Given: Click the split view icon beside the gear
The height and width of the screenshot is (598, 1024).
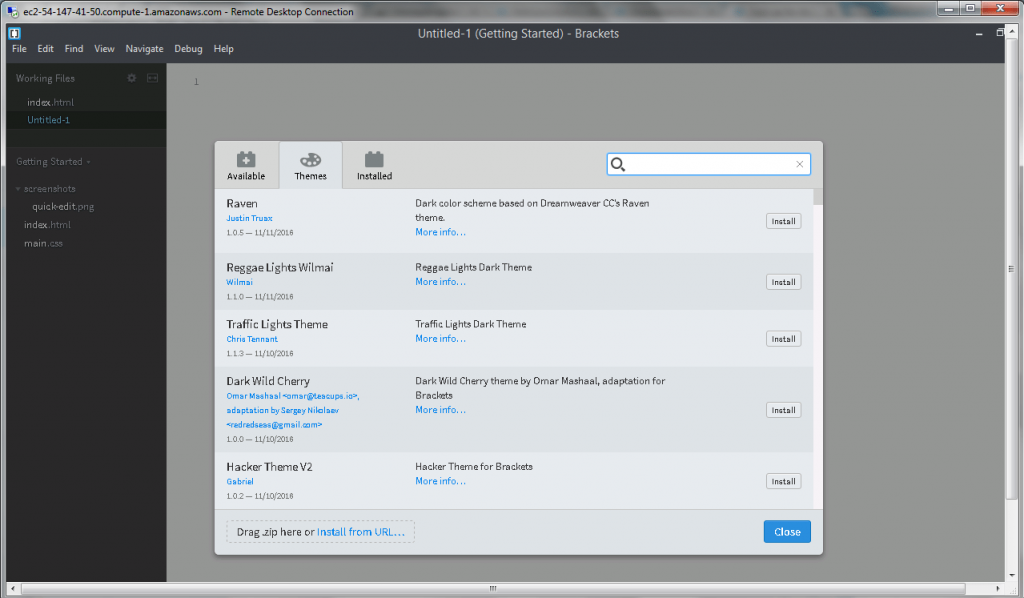Looking at the screenshot, I should pos(152,77).
